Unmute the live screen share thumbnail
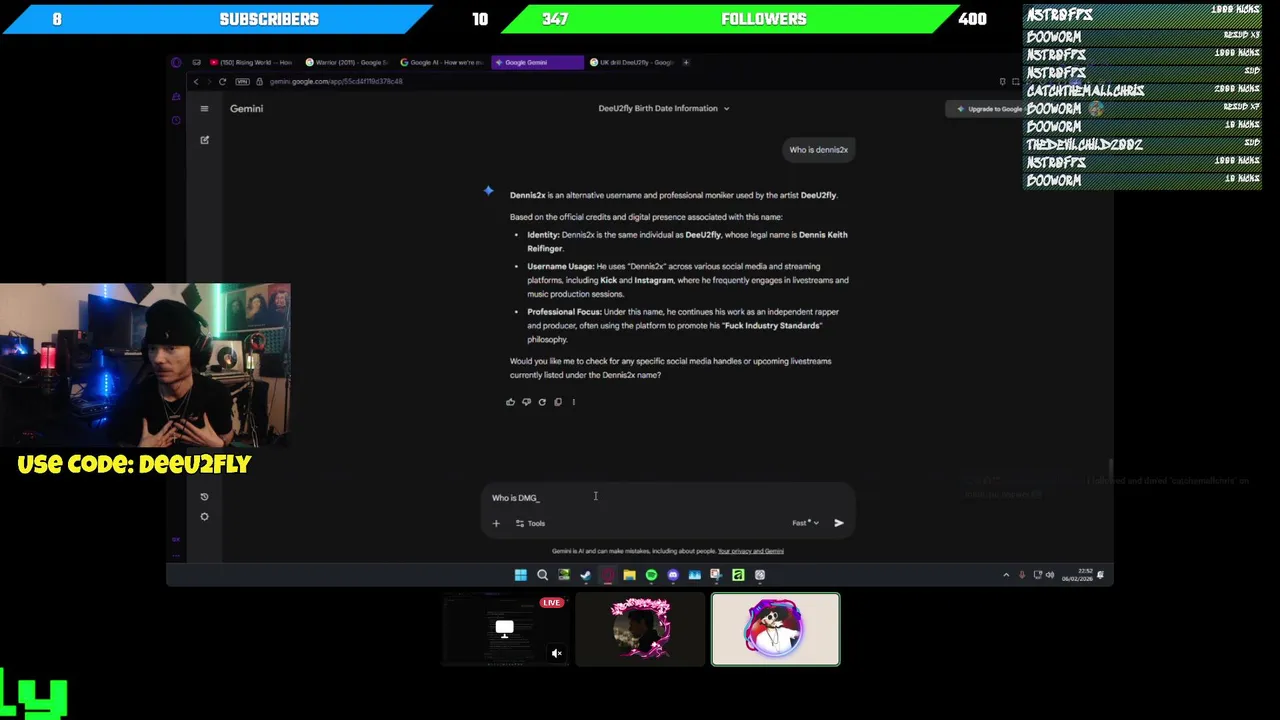Image resolution: width=1280 pixels, height=720 pixels. tap(557, 654)
